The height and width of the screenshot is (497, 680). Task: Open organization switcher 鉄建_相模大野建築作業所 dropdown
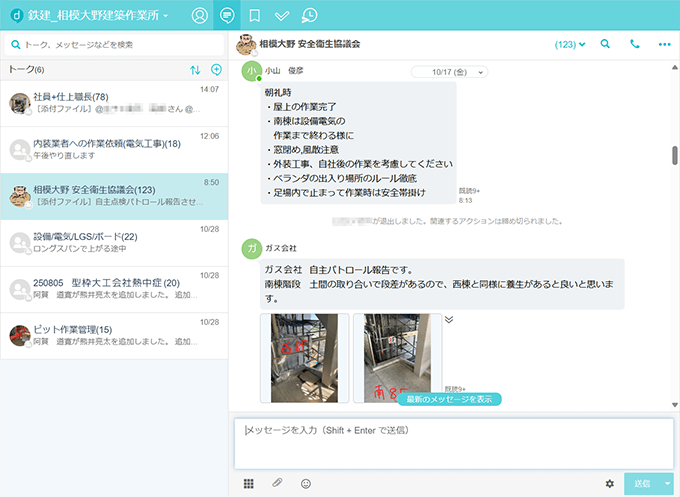click(x=98, y=16)
